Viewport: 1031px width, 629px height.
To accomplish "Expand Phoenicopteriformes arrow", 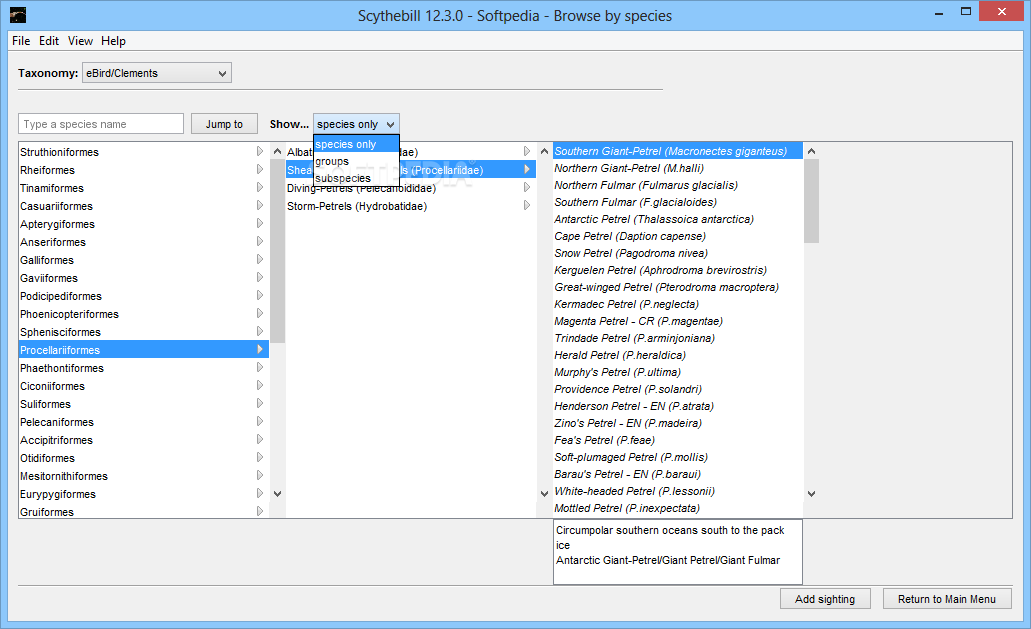I will pos(260,314).
